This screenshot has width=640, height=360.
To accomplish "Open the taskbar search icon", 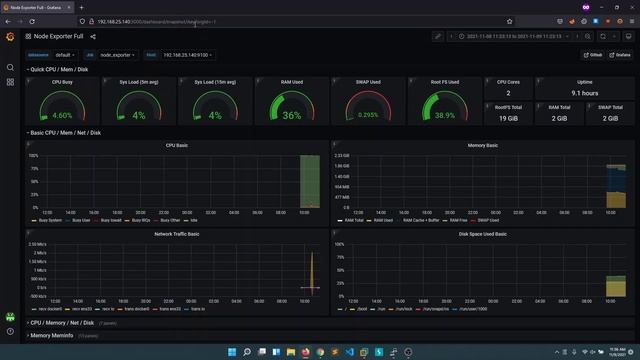I will pyautogui.click(x=247, y=352).
